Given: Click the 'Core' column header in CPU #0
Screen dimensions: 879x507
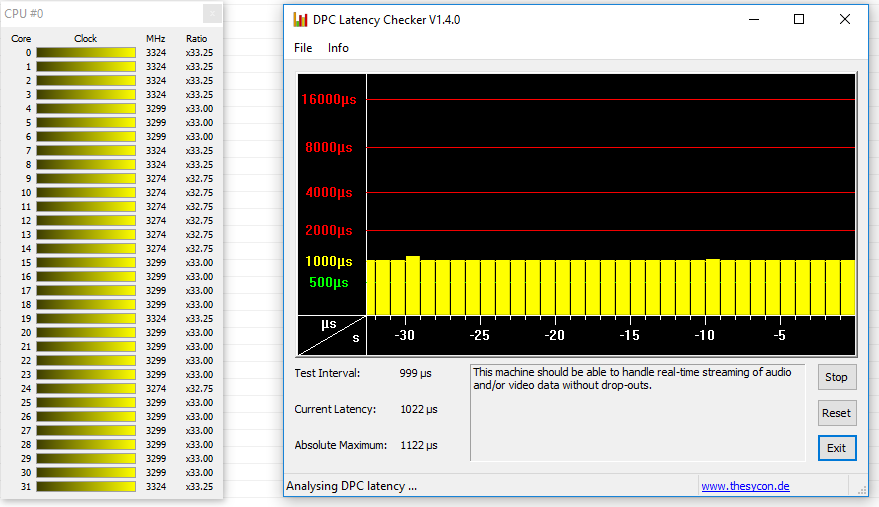Looking at the screenshot, I should pos(21,39).
